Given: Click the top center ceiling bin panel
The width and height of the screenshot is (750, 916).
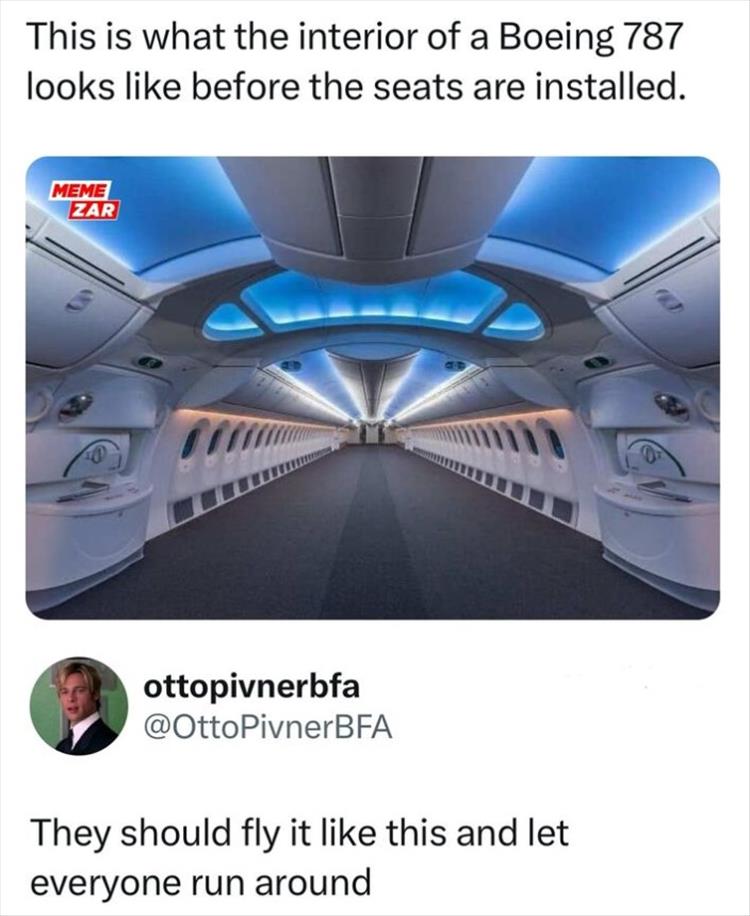Looking at the screenshot, I should (375, 210).
